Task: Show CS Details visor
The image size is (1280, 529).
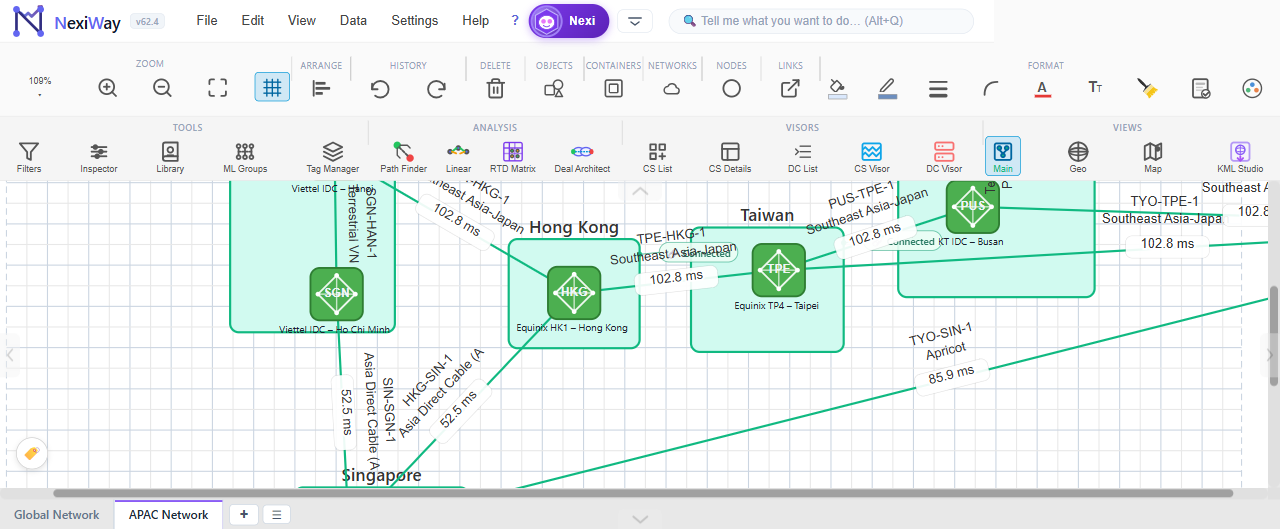Action: tap(730, 156)
